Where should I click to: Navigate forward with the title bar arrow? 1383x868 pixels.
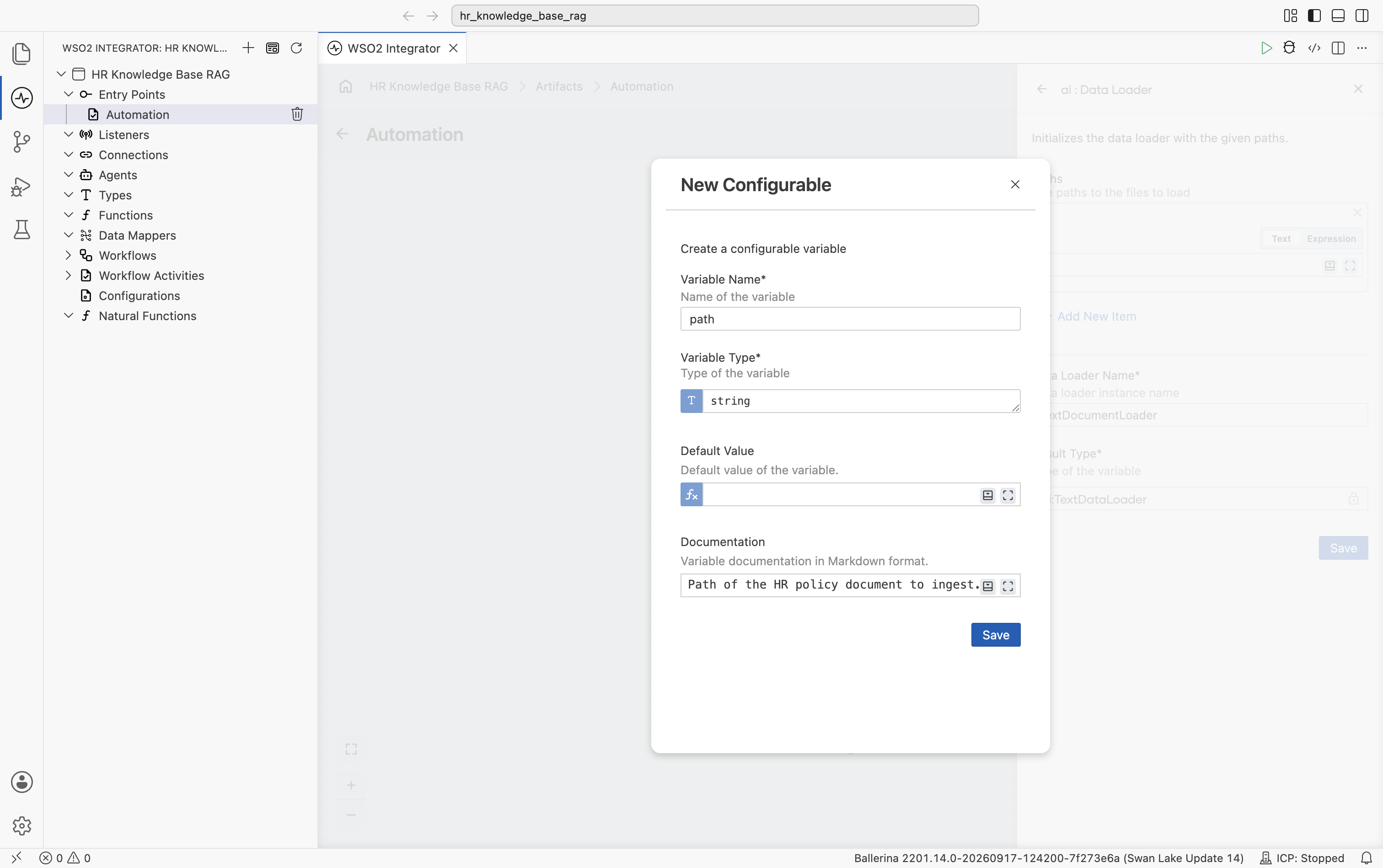pyautogui.click(x=432, y=16)
